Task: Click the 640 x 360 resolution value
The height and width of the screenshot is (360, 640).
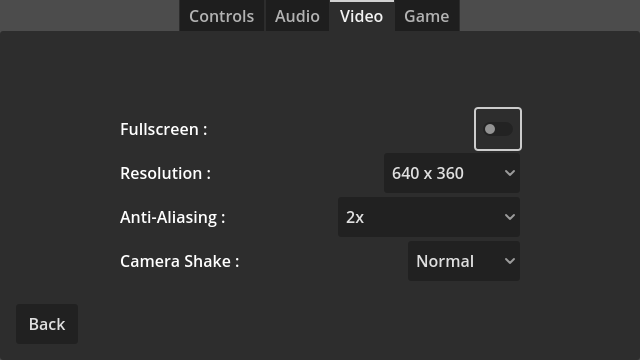Action: (x=428, y=173)
